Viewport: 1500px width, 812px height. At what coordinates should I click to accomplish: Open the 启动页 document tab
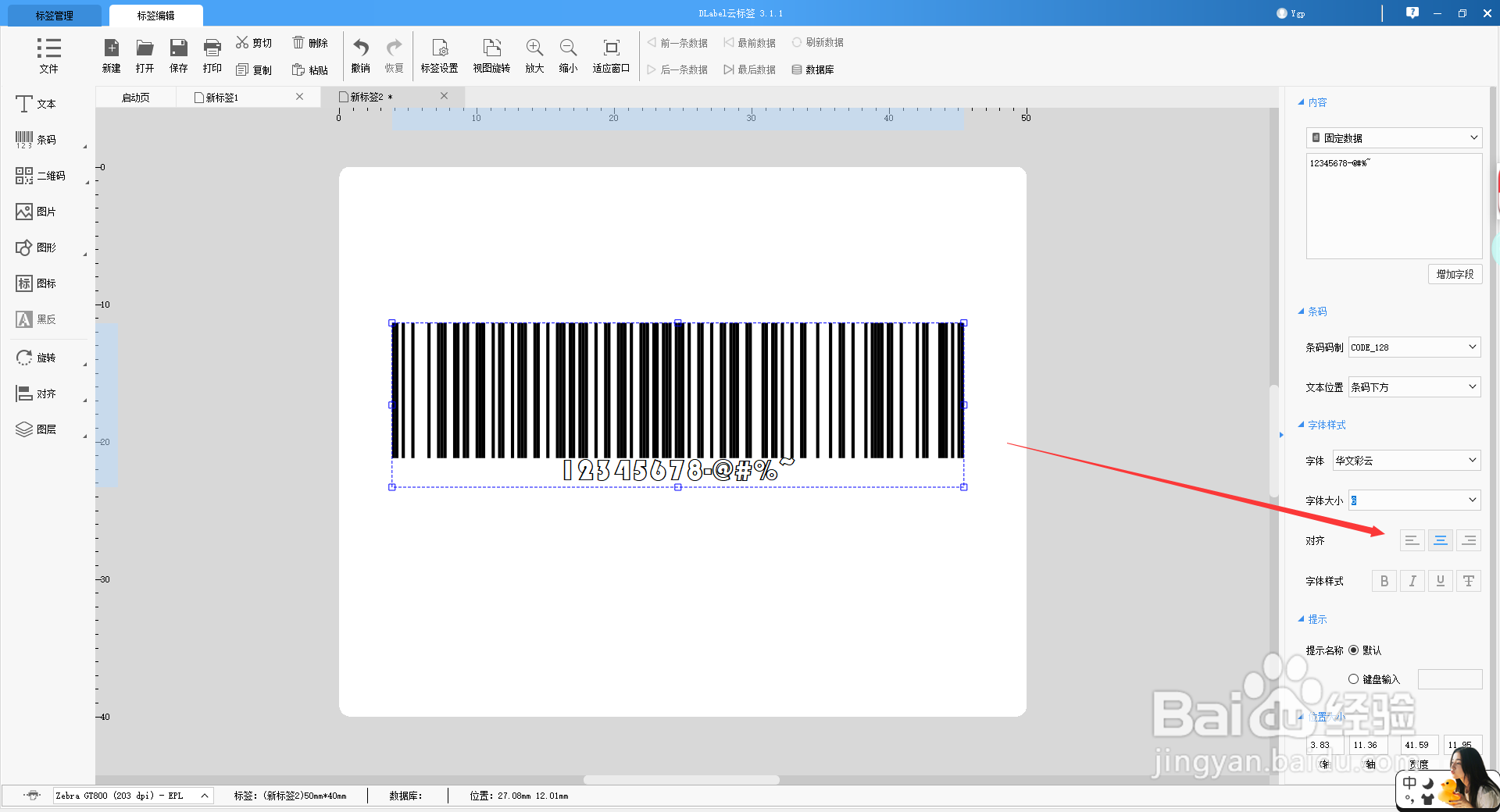(x=136, y=98)
